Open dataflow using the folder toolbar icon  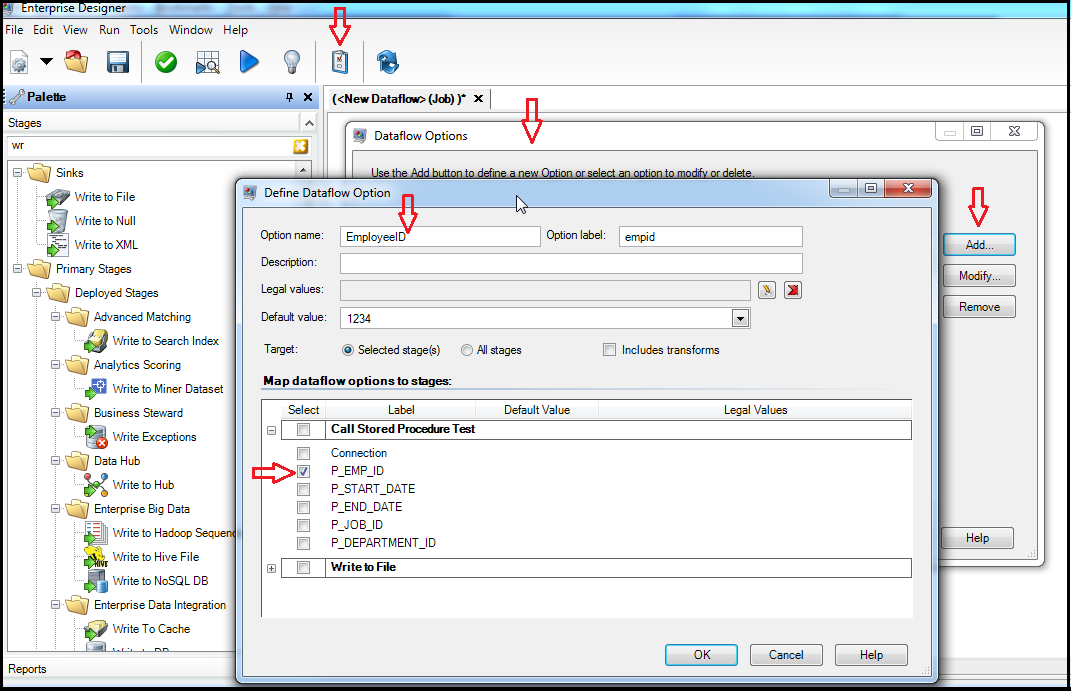click(76, 61)
